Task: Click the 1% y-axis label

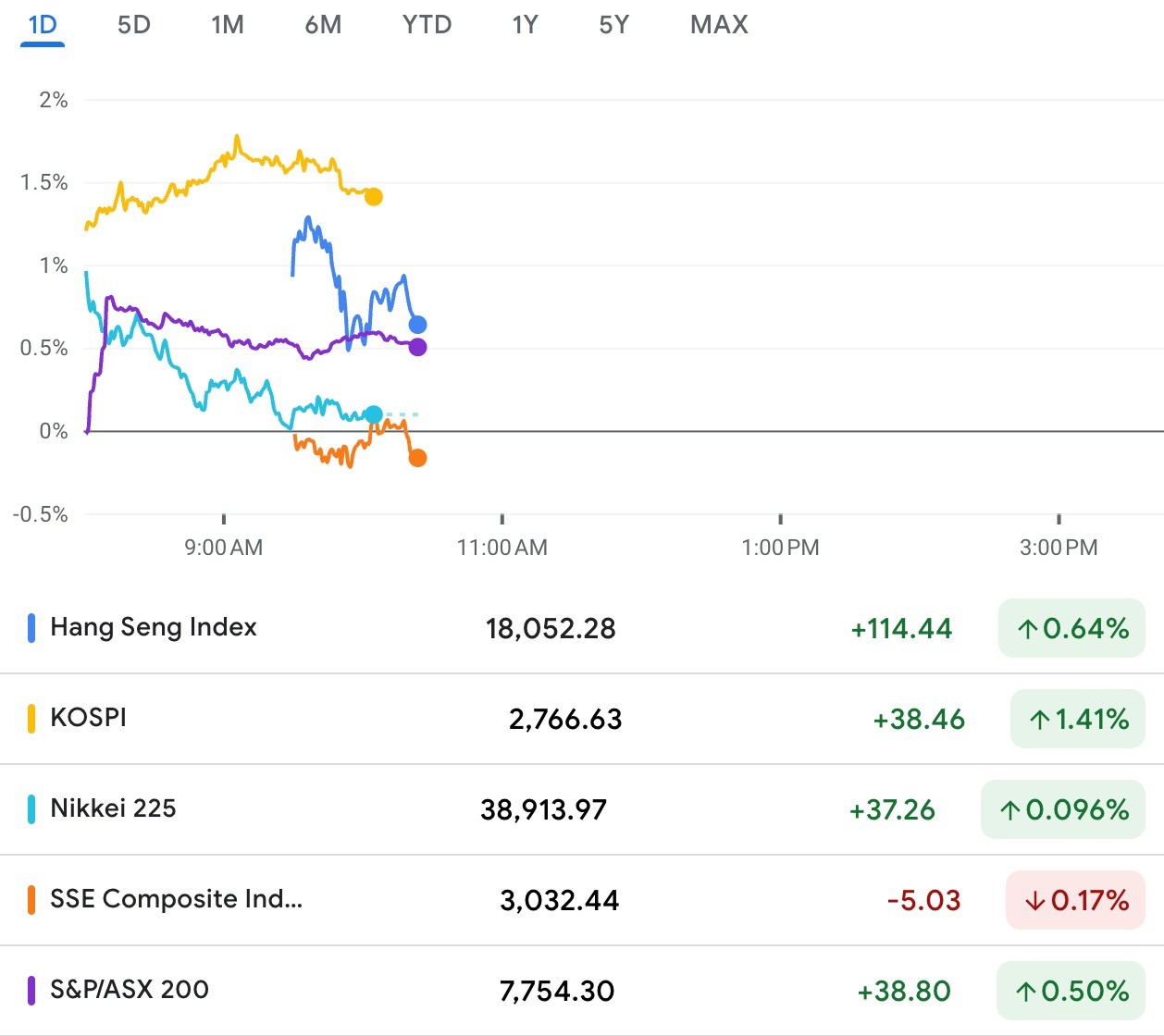Action: 54,265
